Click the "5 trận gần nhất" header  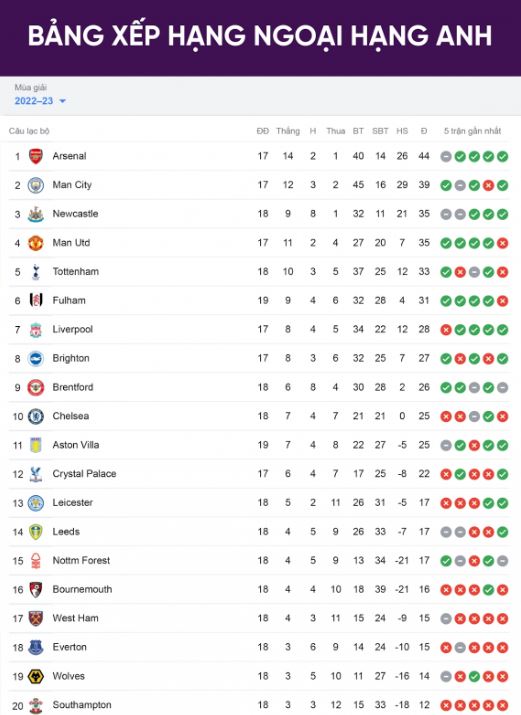coord(472,131)
